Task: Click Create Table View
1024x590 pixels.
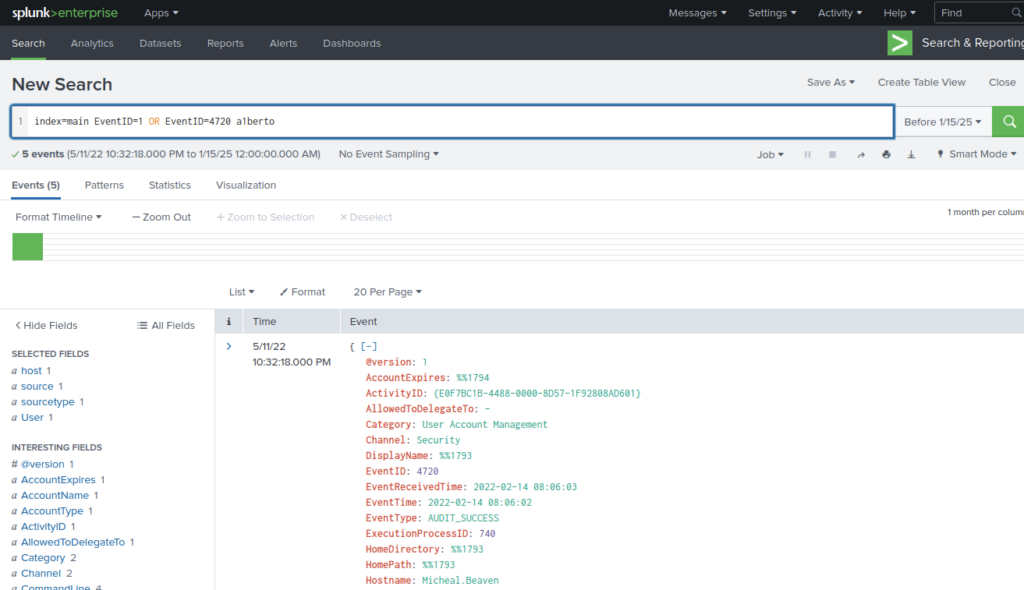Action: tap(921, 82)
